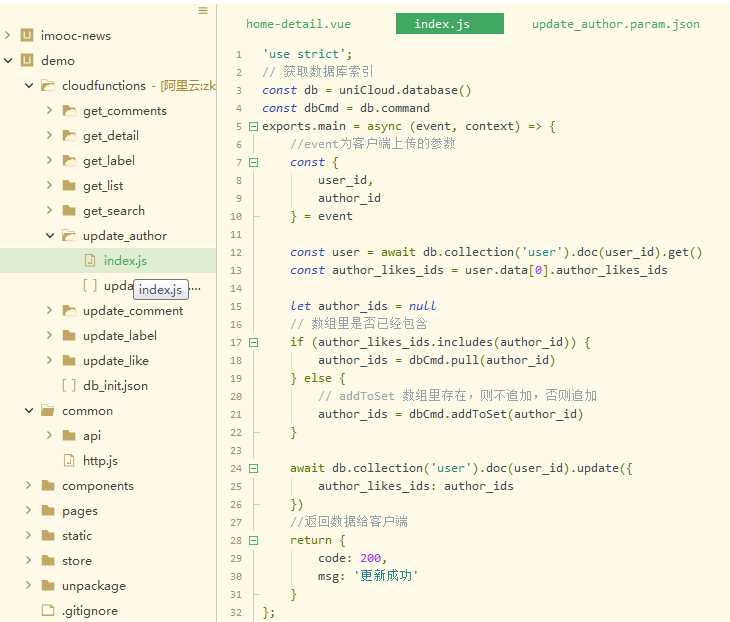Click the components folder icon
Viewport: 730px width, 622px height.
click(x=48, y=486)
